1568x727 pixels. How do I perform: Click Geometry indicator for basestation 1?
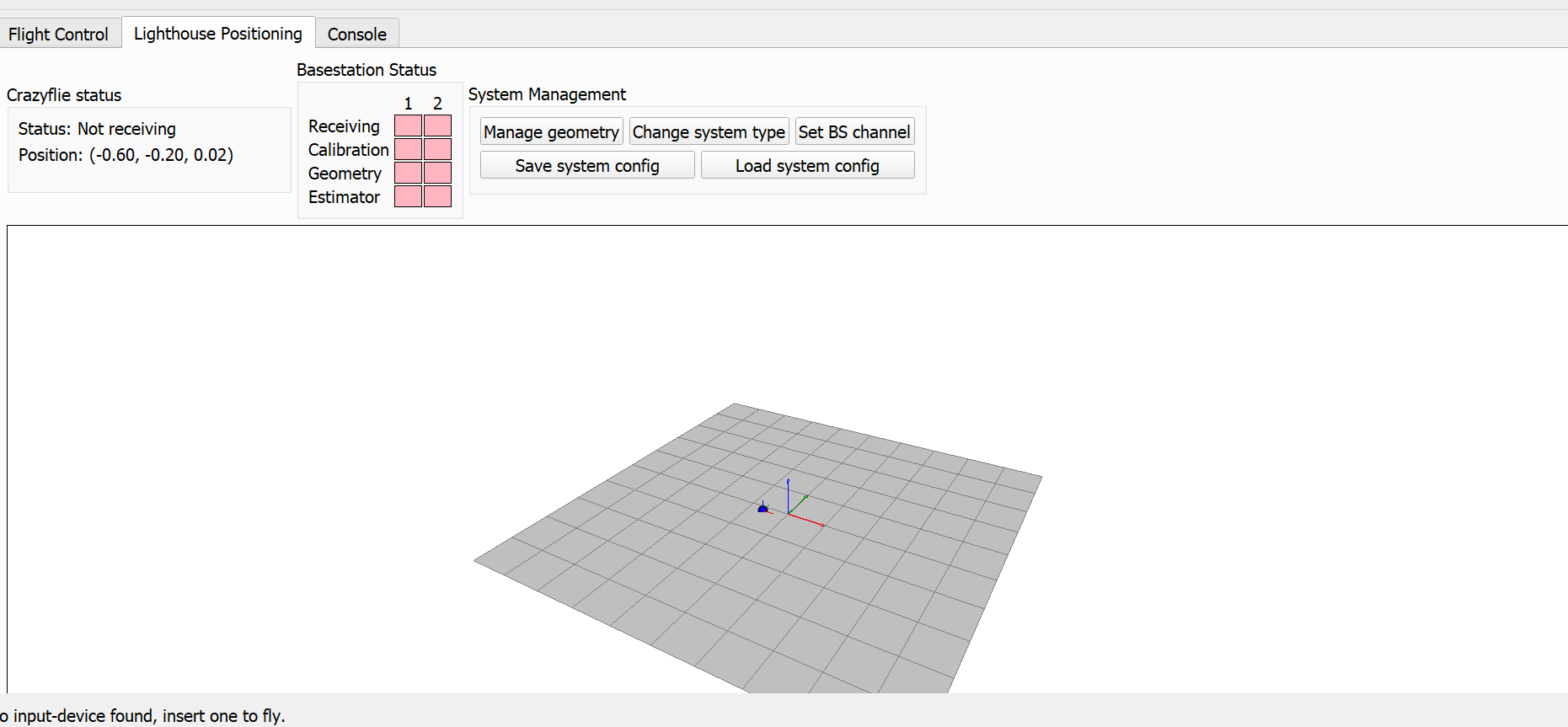pyautogui.click(x=408, y=174)
